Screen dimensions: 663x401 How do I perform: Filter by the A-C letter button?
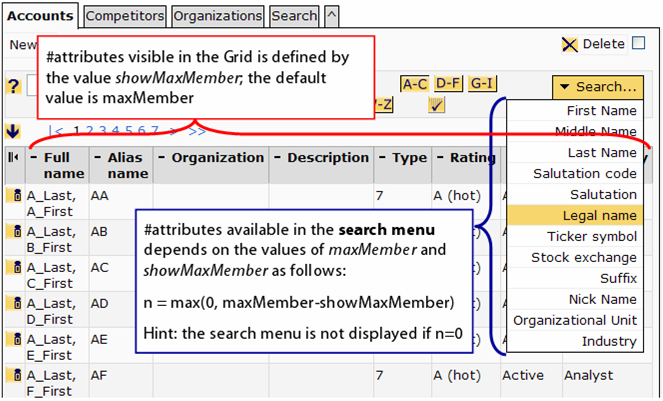tap(415, 84)
